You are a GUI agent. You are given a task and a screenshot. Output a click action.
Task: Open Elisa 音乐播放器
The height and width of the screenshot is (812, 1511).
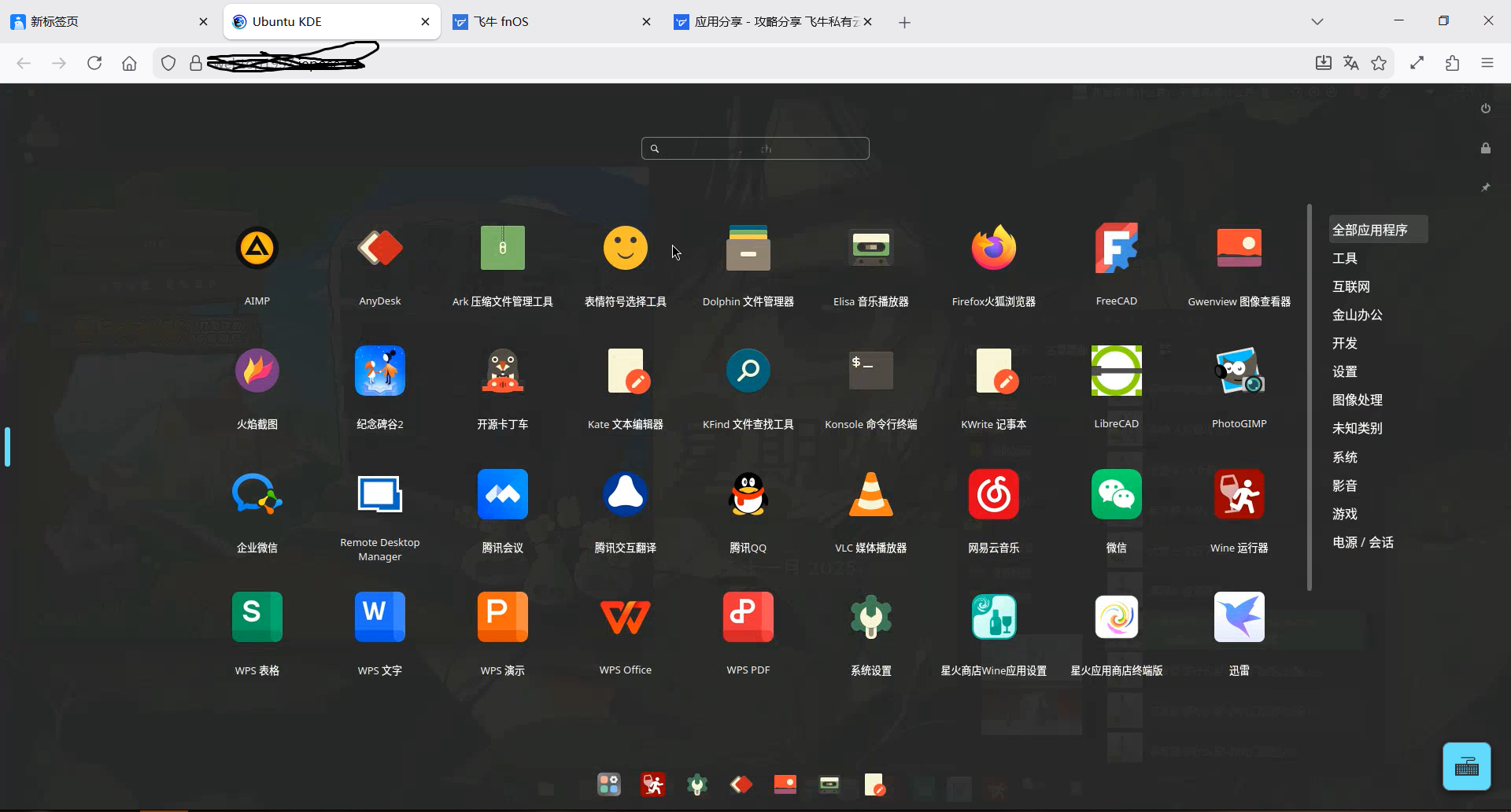coord(871,249)
